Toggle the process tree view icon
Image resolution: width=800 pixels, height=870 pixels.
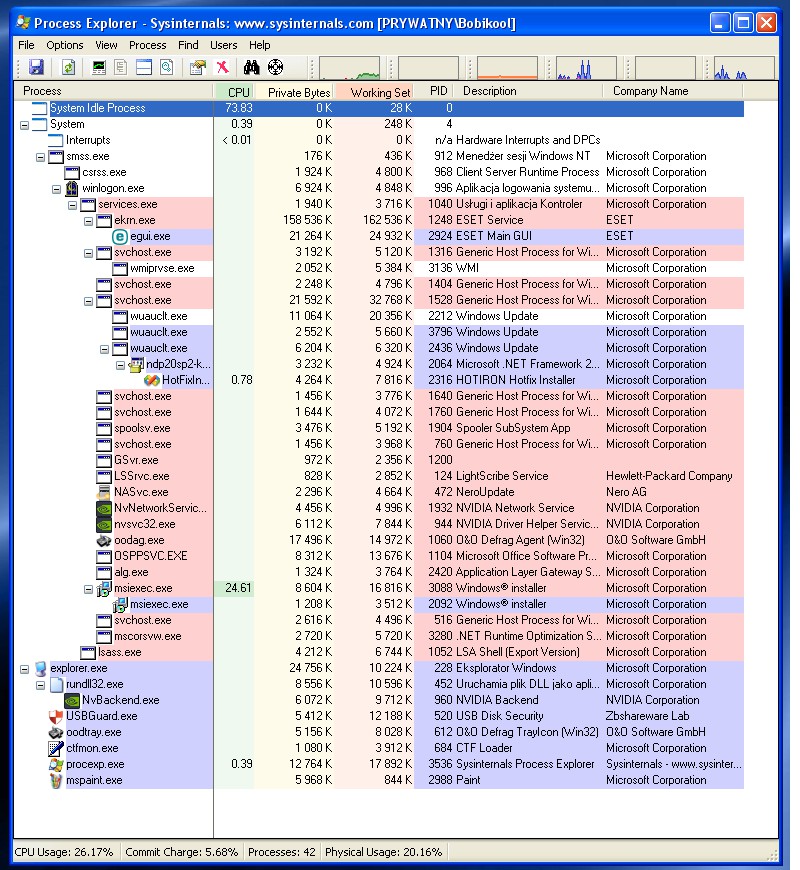121,68
